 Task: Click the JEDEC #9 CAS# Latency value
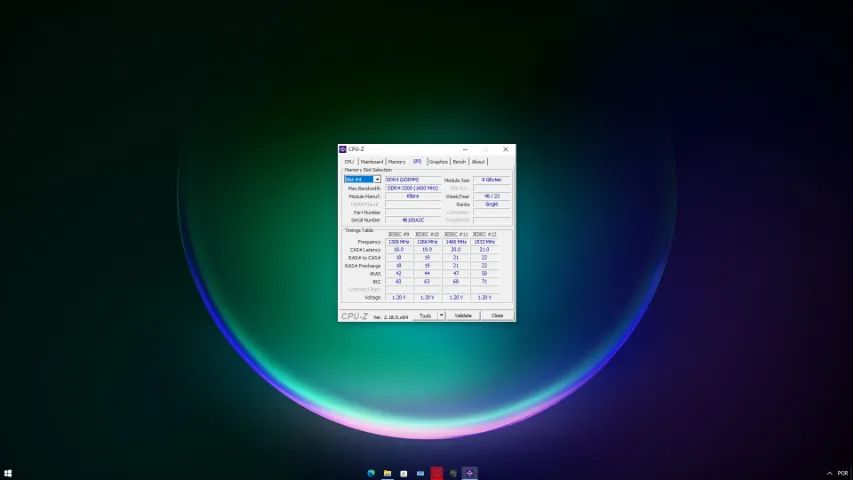pyautogui.click(x=399, y=250)
